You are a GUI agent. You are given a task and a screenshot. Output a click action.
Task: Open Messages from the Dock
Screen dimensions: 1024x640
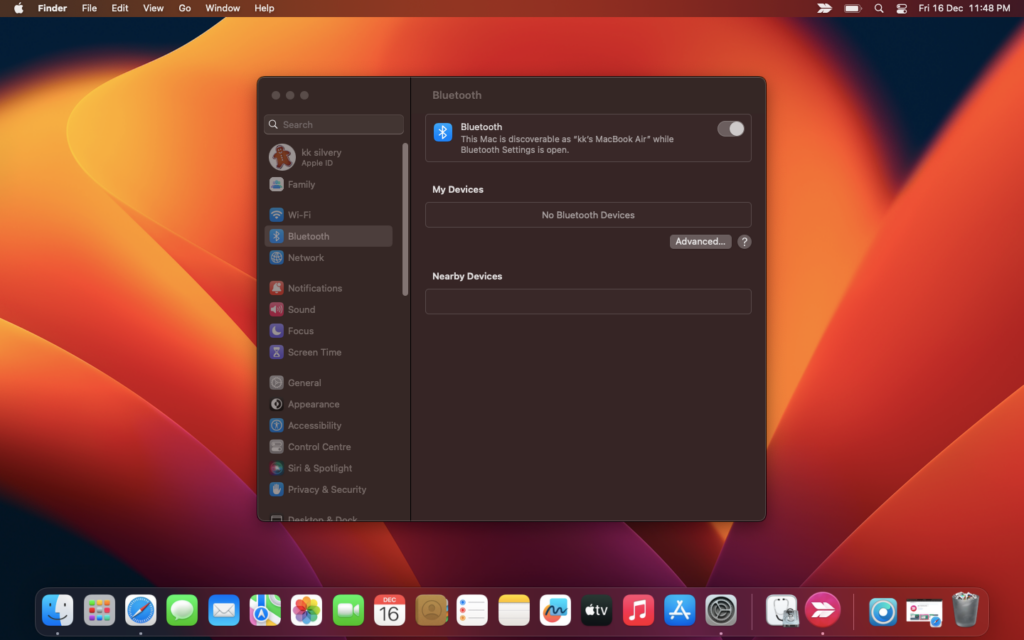pyautogui.click(x=182, y=611)
